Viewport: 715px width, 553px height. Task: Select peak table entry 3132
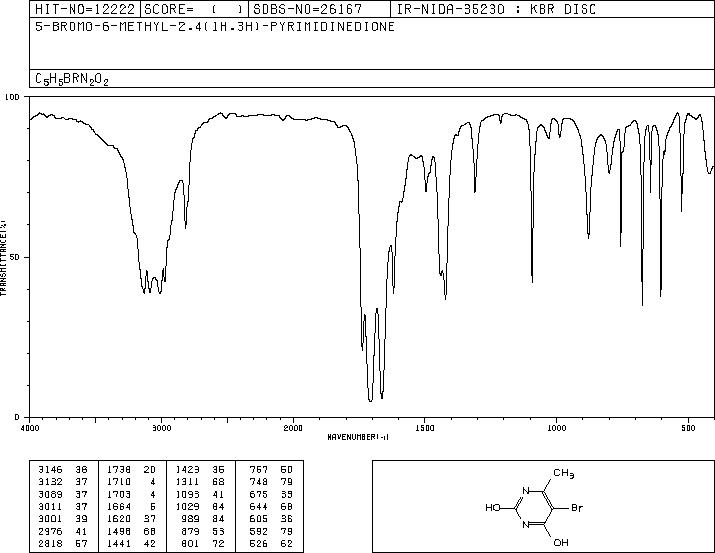[62, 481]
